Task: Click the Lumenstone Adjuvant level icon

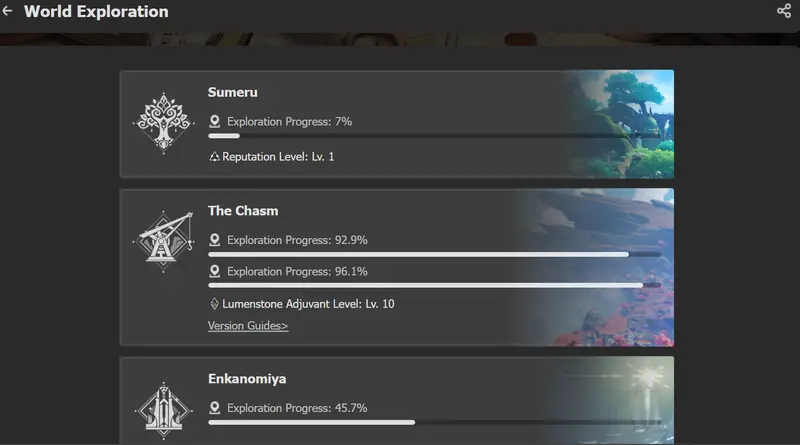Action: coord(214,304)
